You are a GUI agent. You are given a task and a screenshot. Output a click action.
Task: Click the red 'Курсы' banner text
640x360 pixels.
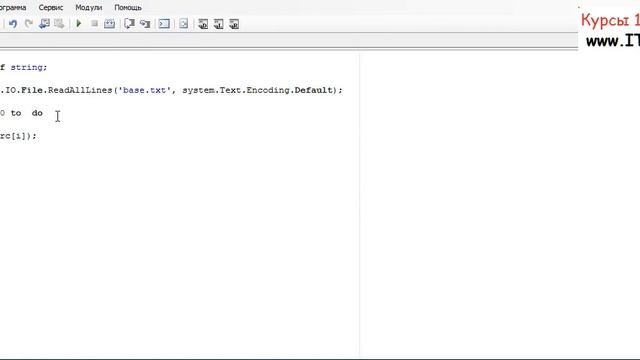point(604,20)
